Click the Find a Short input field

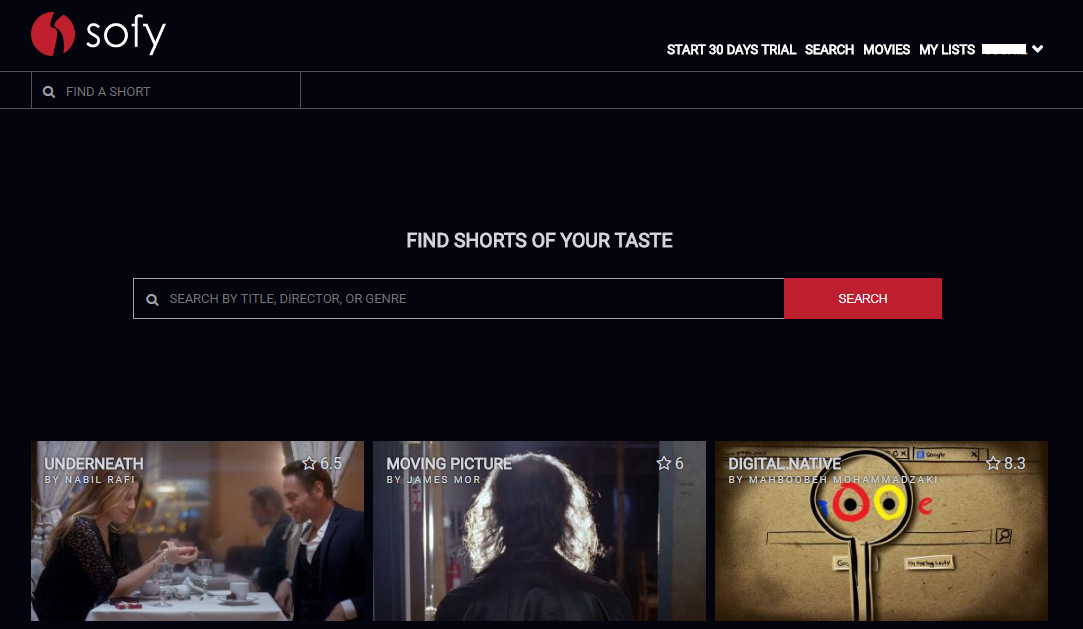pyautogui.click(x=166, y=90)
